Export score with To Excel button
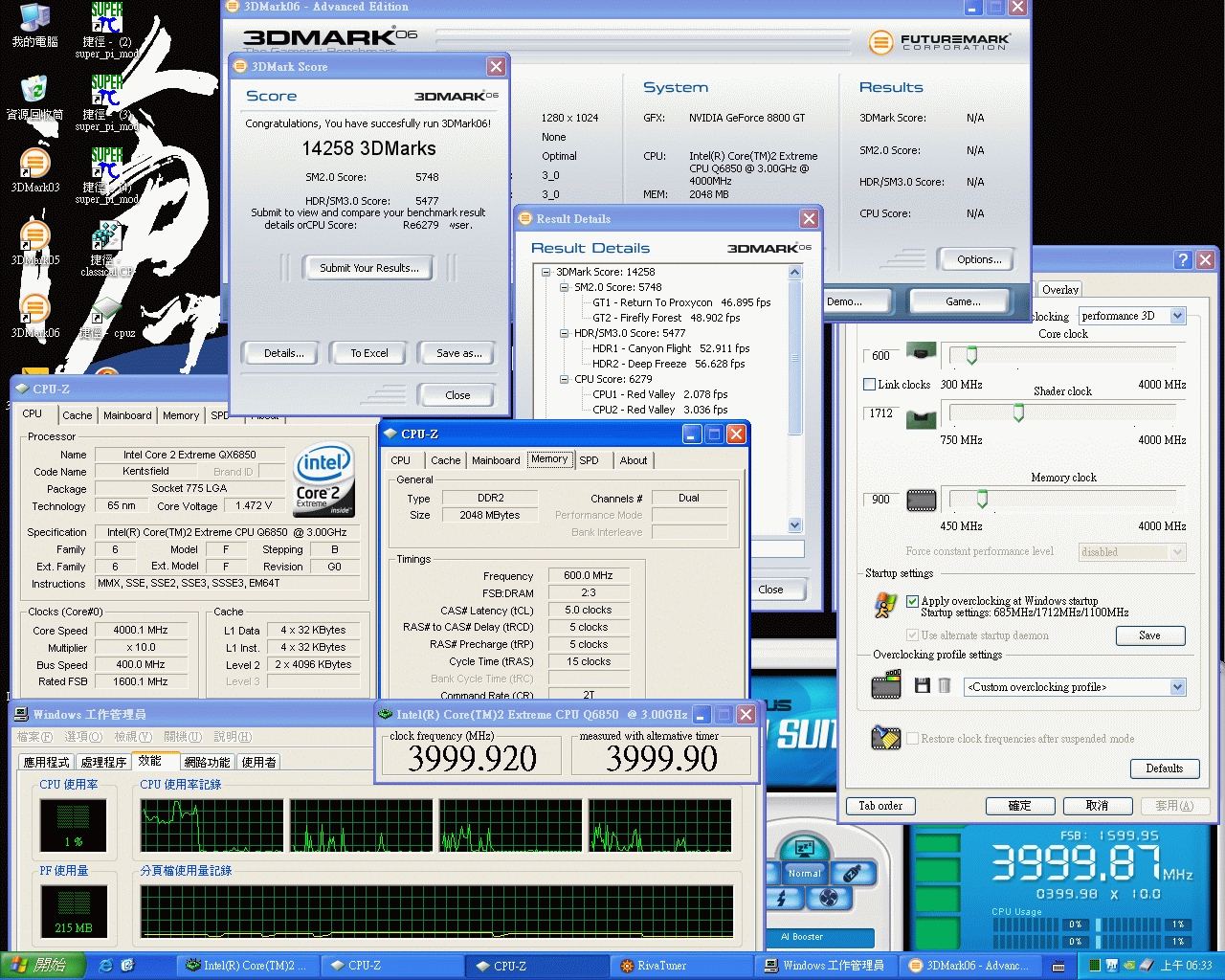 pyautogui.click(x=369, y=353)
